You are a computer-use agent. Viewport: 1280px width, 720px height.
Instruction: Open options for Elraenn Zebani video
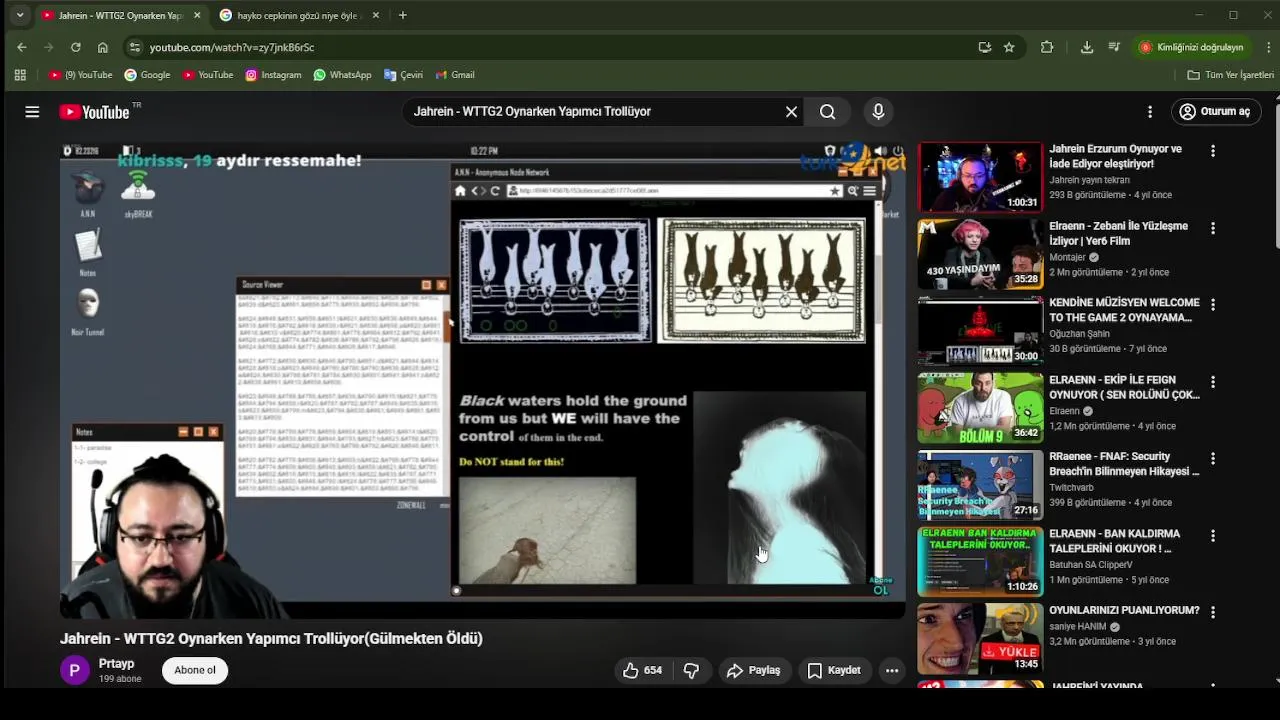click(x=1213, y=228)
